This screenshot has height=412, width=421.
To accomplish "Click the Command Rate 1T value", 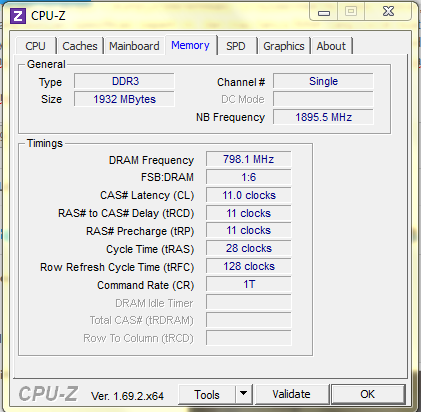I will (x=249, y=284).
